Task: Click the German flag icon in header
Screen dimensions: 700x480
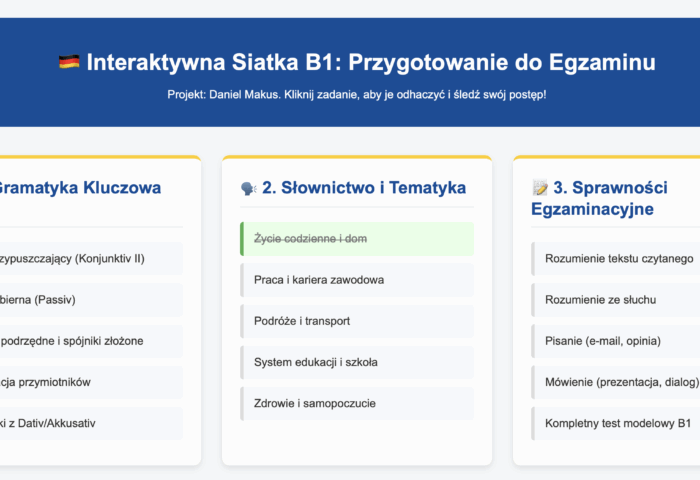Action: point(69,63)
